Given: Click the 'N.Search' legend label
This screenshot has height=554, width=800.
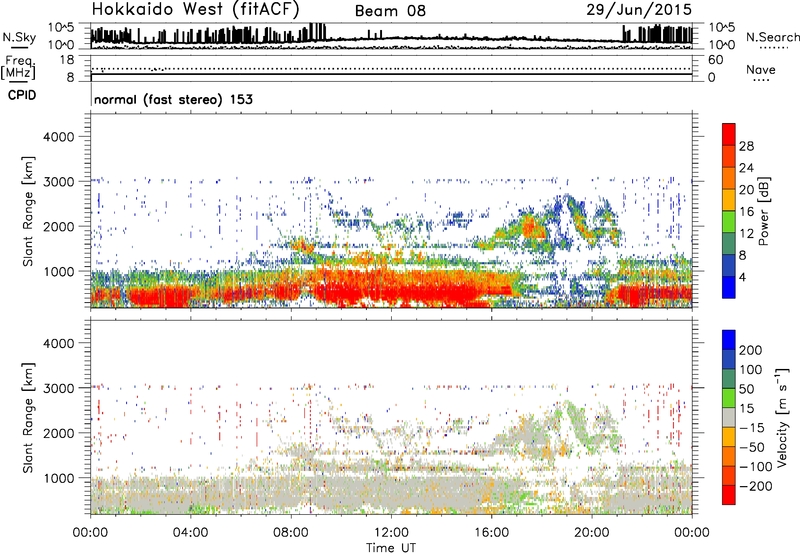Looking at the screenshot, I should 772,37.
